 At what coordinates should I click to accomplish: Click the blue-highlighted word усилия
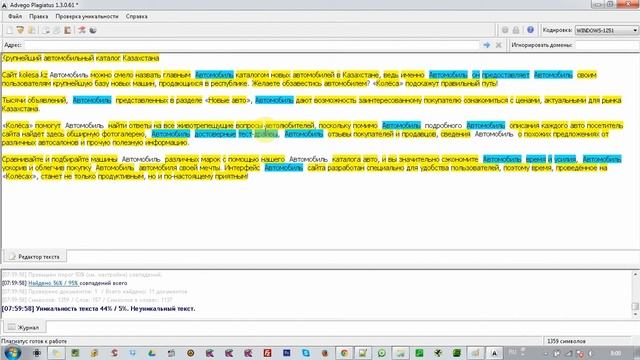tap(565, 159)
